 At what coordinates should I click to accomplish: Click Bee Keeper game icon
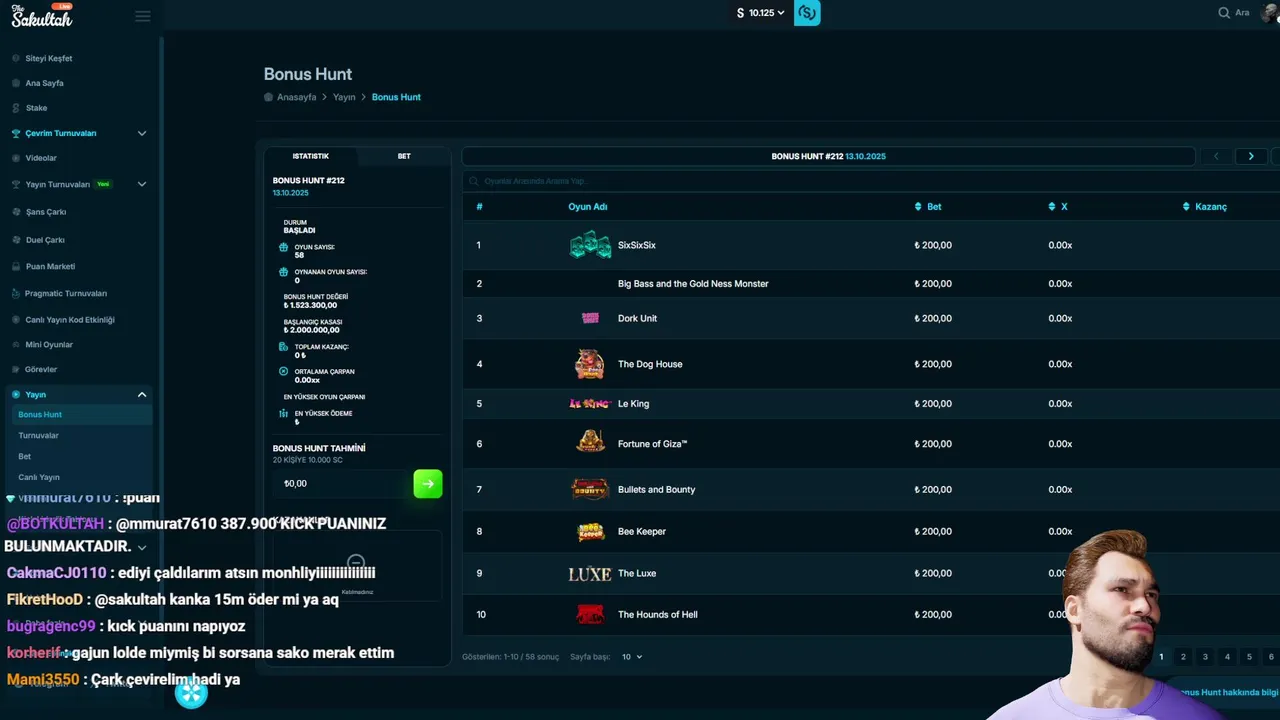pyautogui.click(x=590, y=532)
